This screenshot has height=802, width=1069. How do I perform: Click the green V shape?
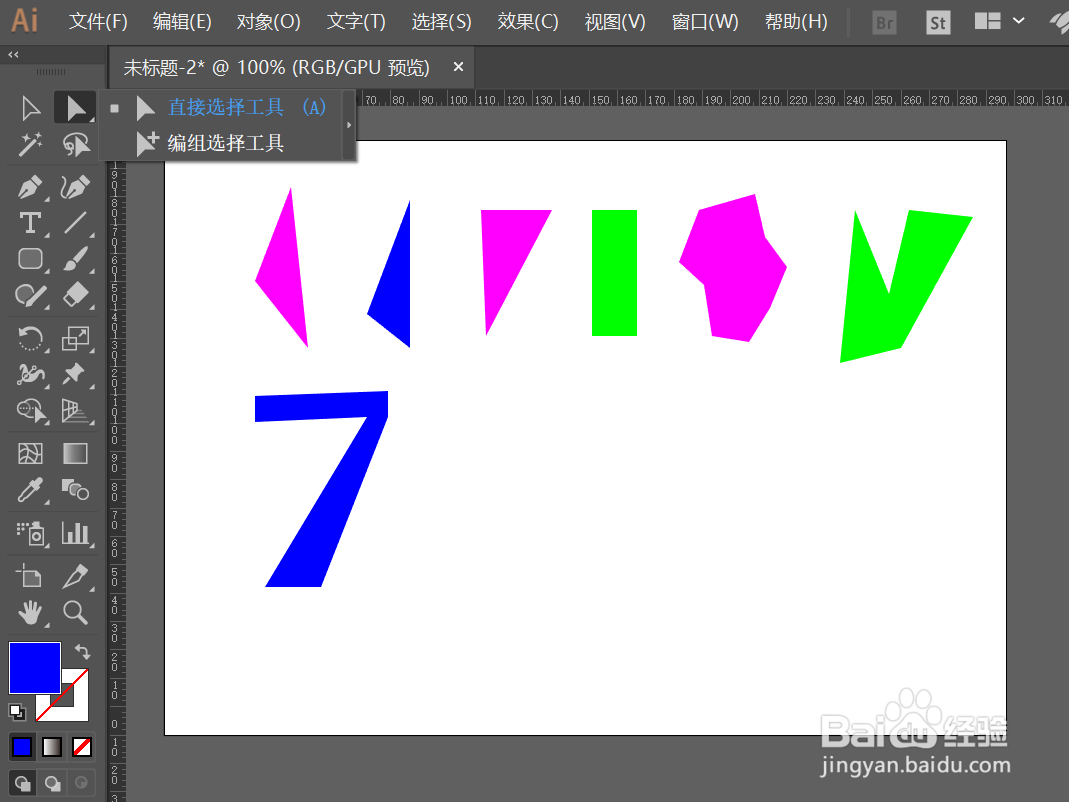[x=906, y=286]
